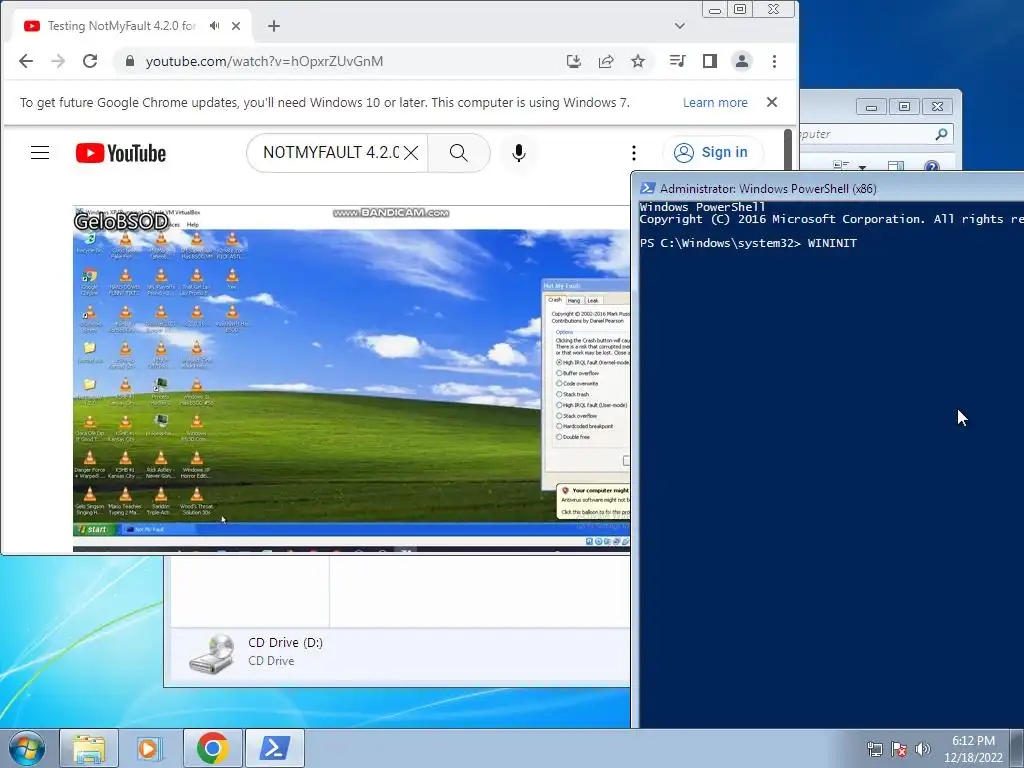Open Windows Explorer from taskbar
Viewport: 1024px width, 768px height.
click(x=89, y=748)
